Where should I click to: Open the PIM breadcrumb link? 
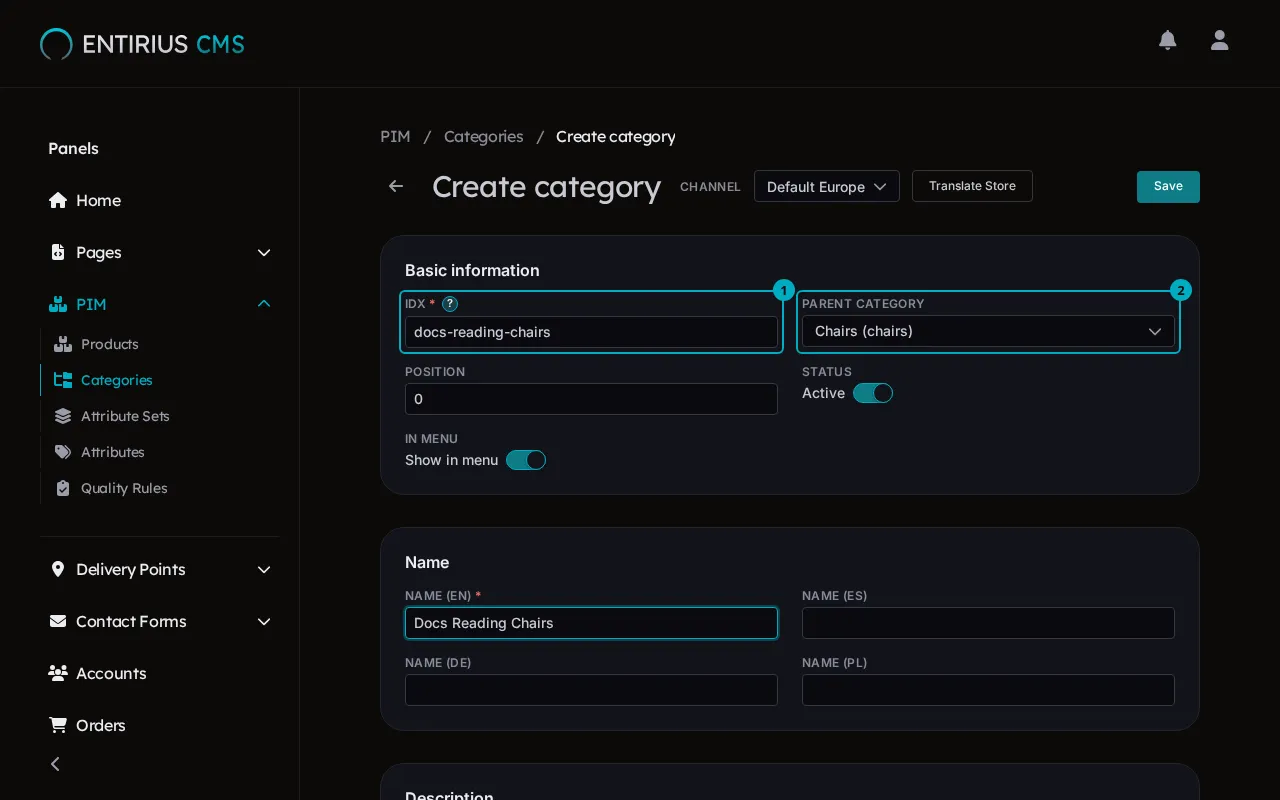point(395,136)
